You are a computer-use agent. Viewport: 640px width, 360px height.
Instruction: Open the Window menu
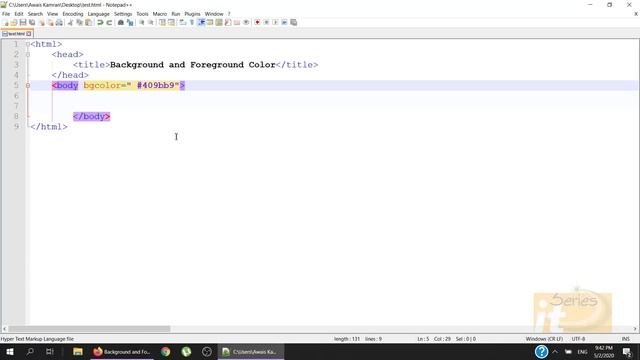(x=214, y=14)
